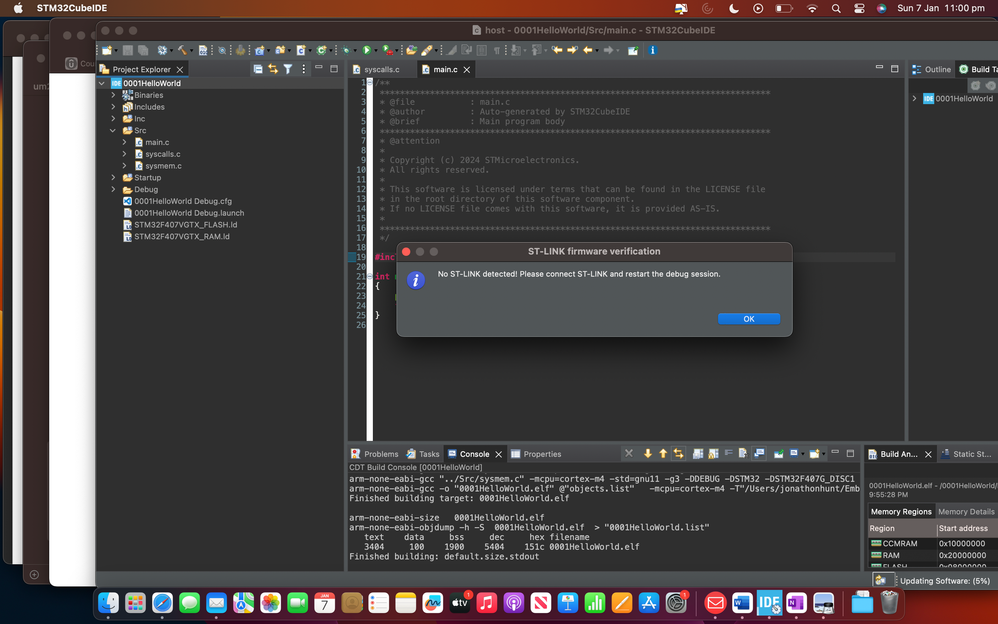Toggle the console's two-arrow show-error button
The image size is (998, 624).
(678, 453)
